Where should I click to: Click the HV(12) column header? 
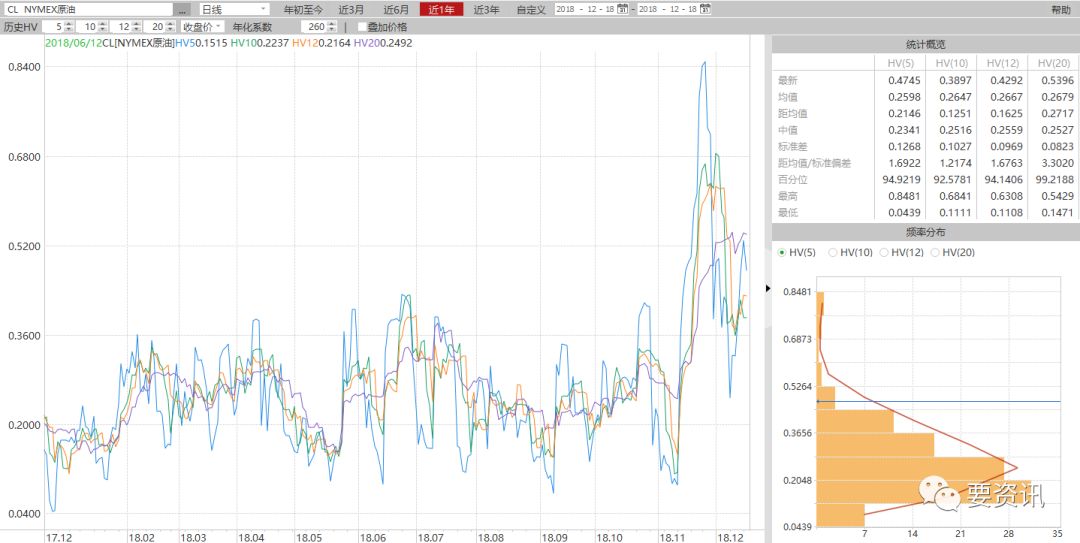point(1002,63)
